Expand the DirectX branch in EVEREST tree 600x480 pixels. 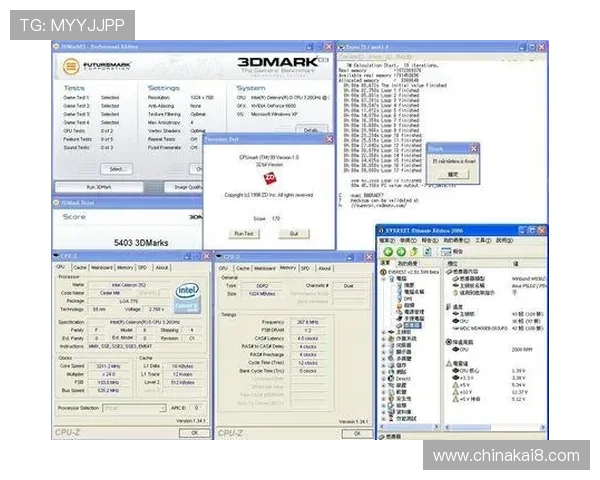[384, 379]
